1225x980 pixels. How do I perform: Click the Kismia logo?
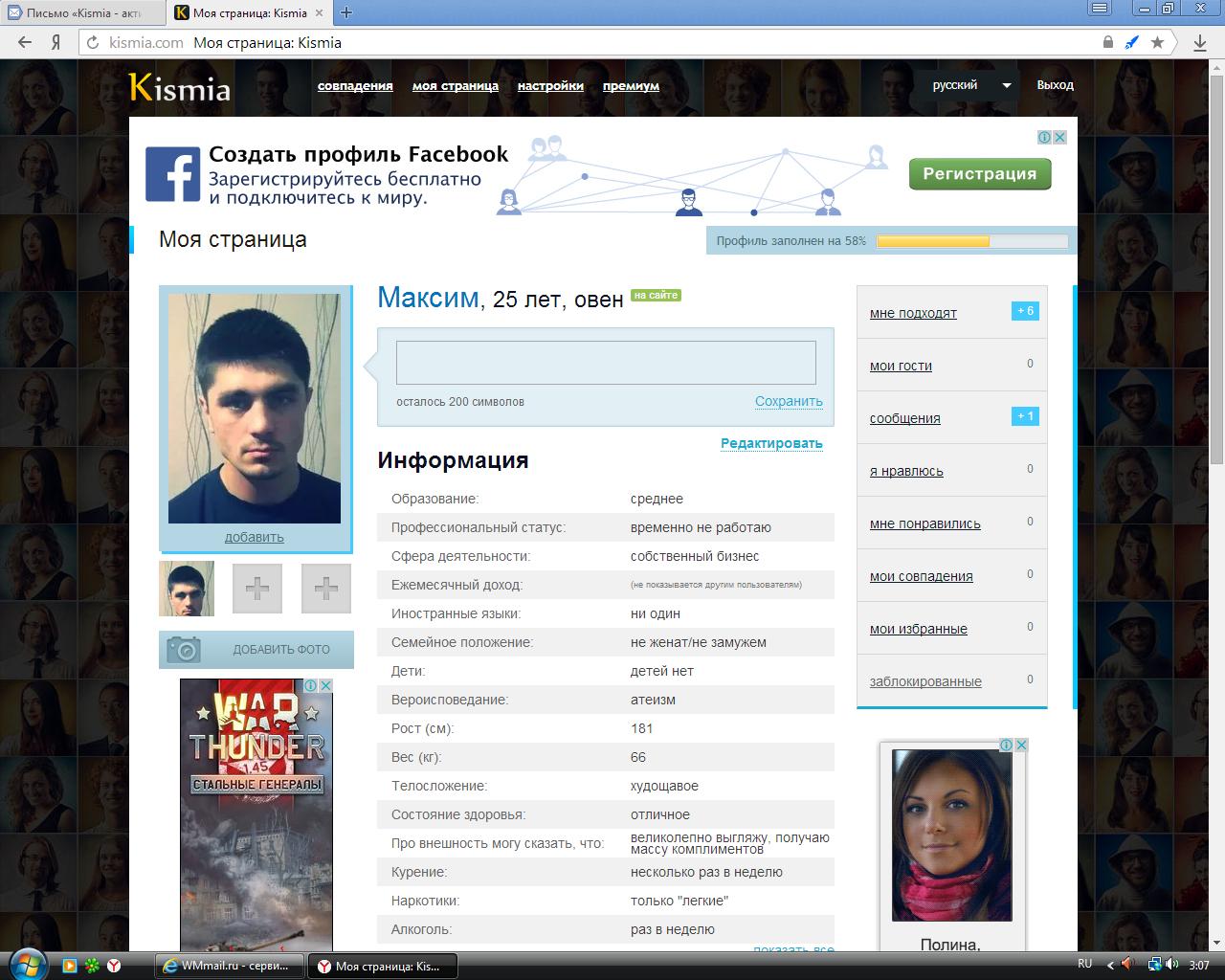pos(180,87)
